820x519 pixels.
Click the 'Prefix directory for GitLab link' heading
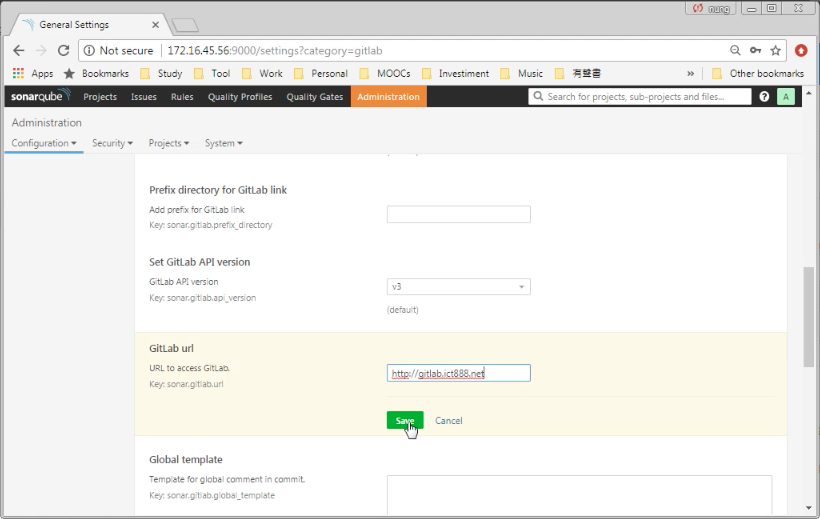[x=218, y=190]
